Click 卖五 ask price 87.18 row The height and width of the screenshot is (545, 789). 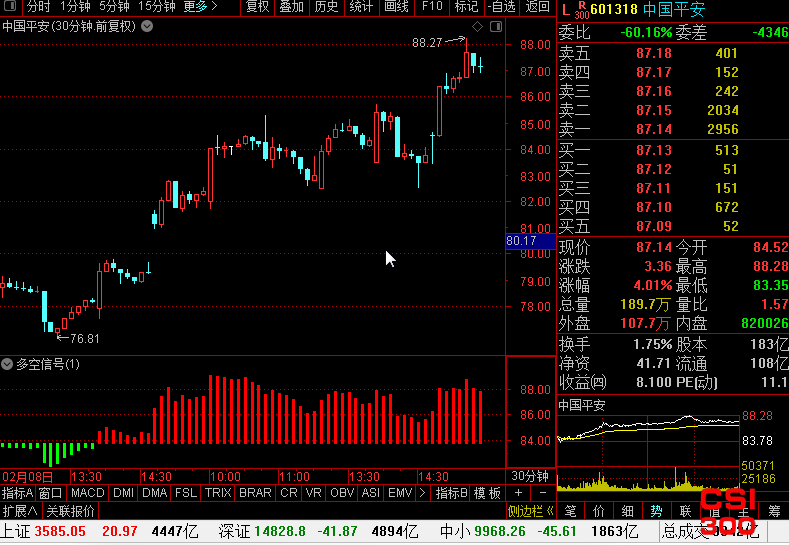(673, 53)
